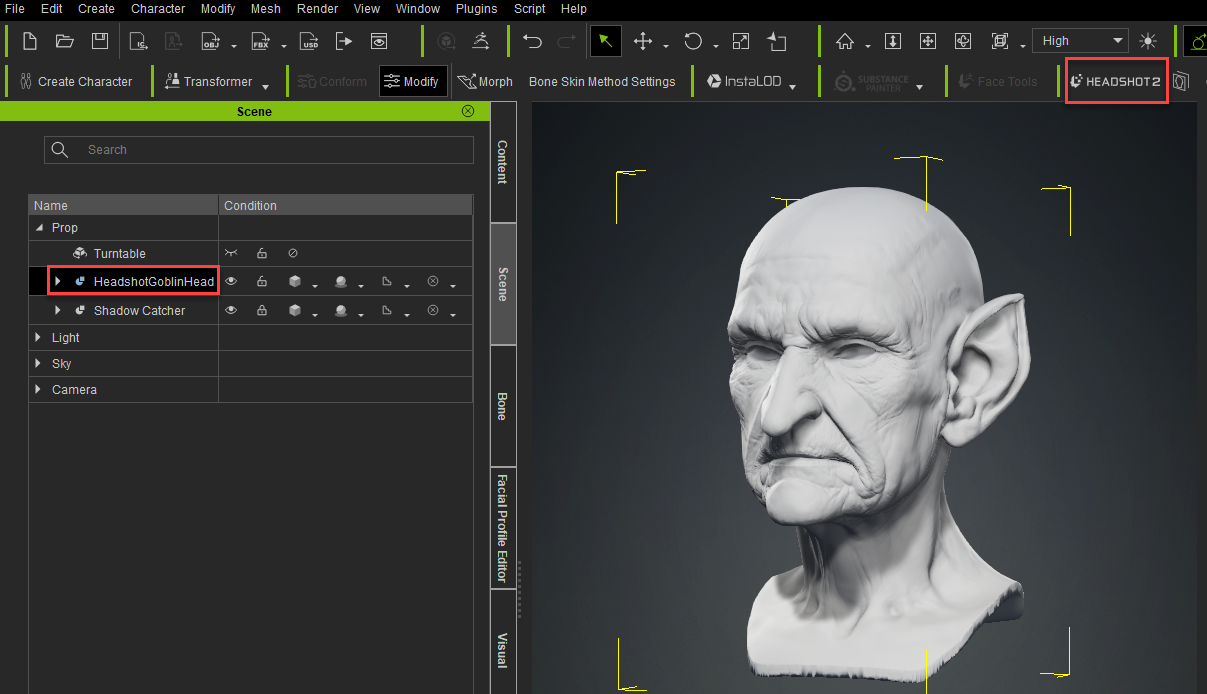This screenshot has width=1207, height=694.
Task: Open render-mode cube dropdown for HeadshotGoblinHead
Action: [x=315, y=287]
